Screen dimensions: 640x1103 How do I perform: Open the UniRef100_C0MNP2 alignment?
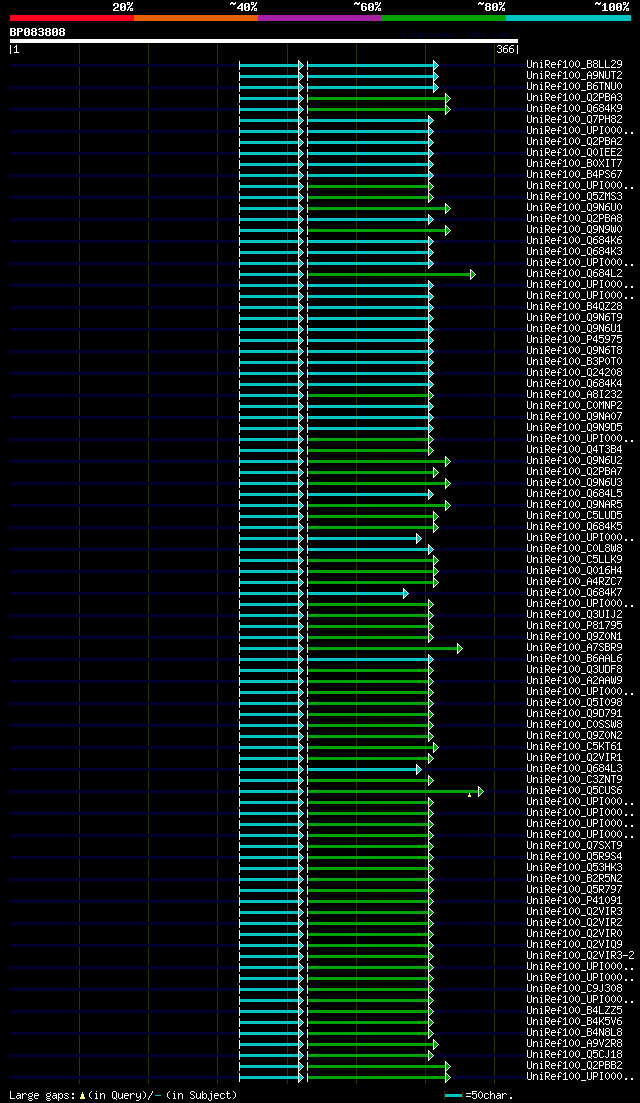click(574, 405)
